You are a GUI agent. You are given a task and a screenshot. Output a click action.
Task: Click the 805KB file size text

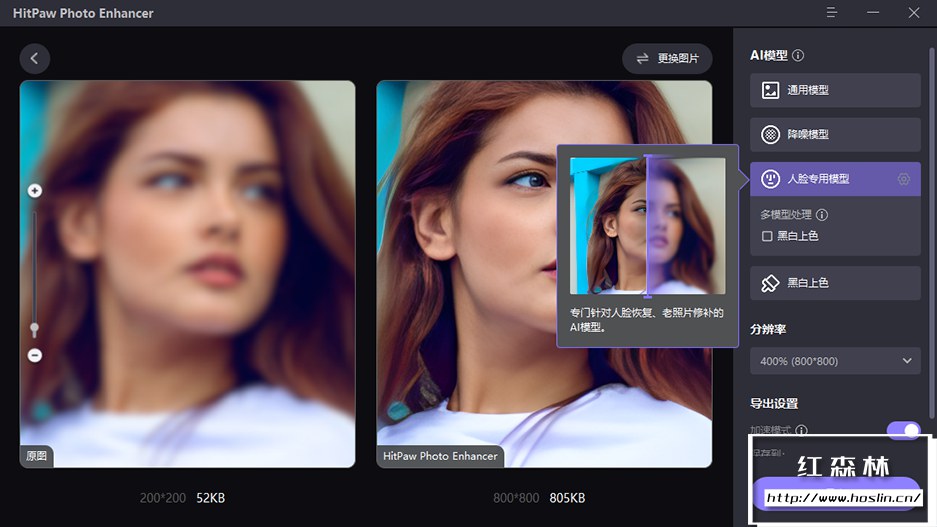567,498
